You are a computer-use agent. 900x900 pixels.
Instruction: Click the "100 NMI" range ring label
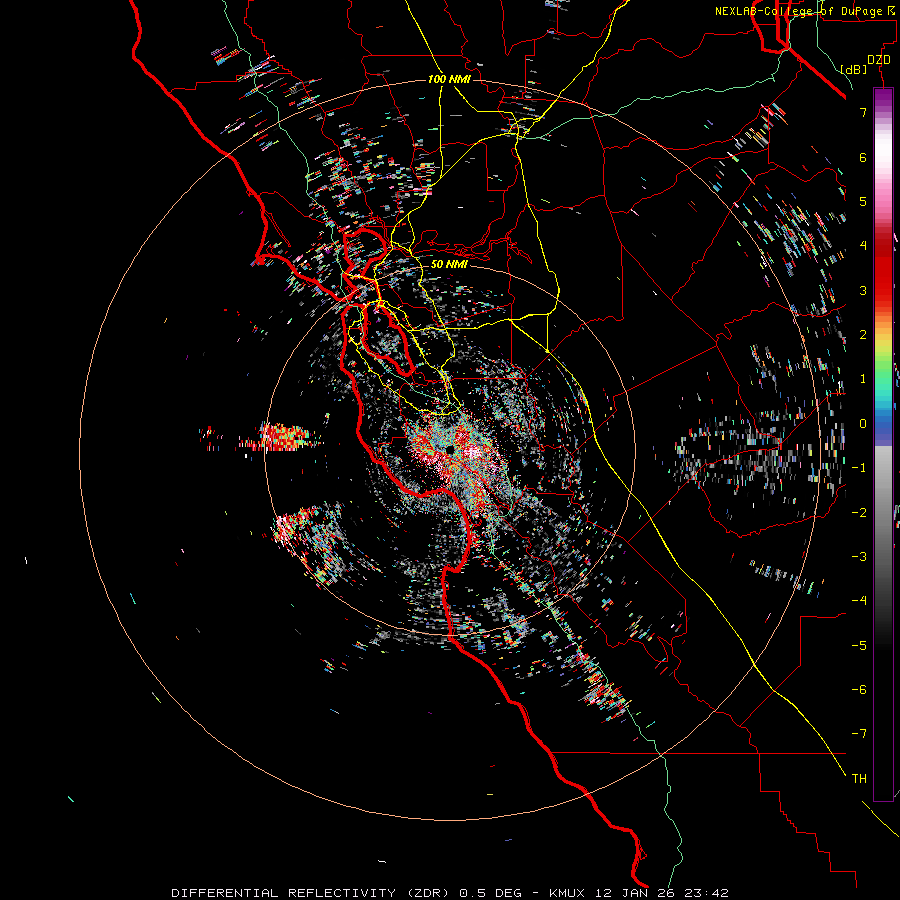click(x=449, y=79)
